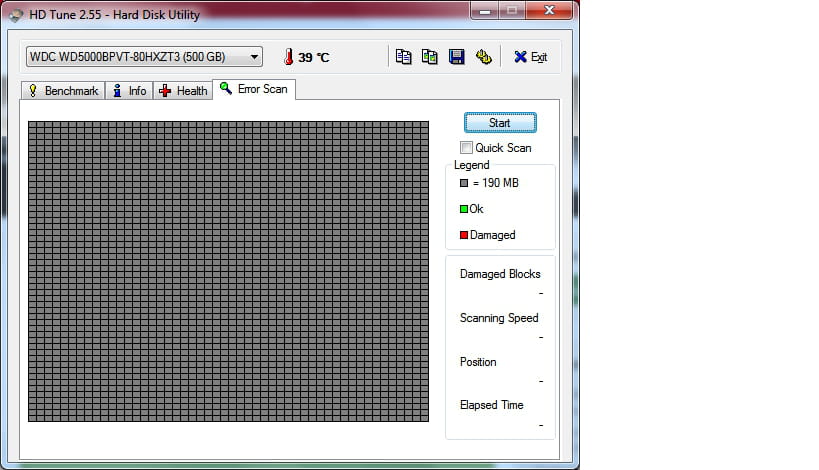Viewport: 819px width, 470px height.
Task: Save screenshot floppy disk icon
Action: [x=457, y=56]
